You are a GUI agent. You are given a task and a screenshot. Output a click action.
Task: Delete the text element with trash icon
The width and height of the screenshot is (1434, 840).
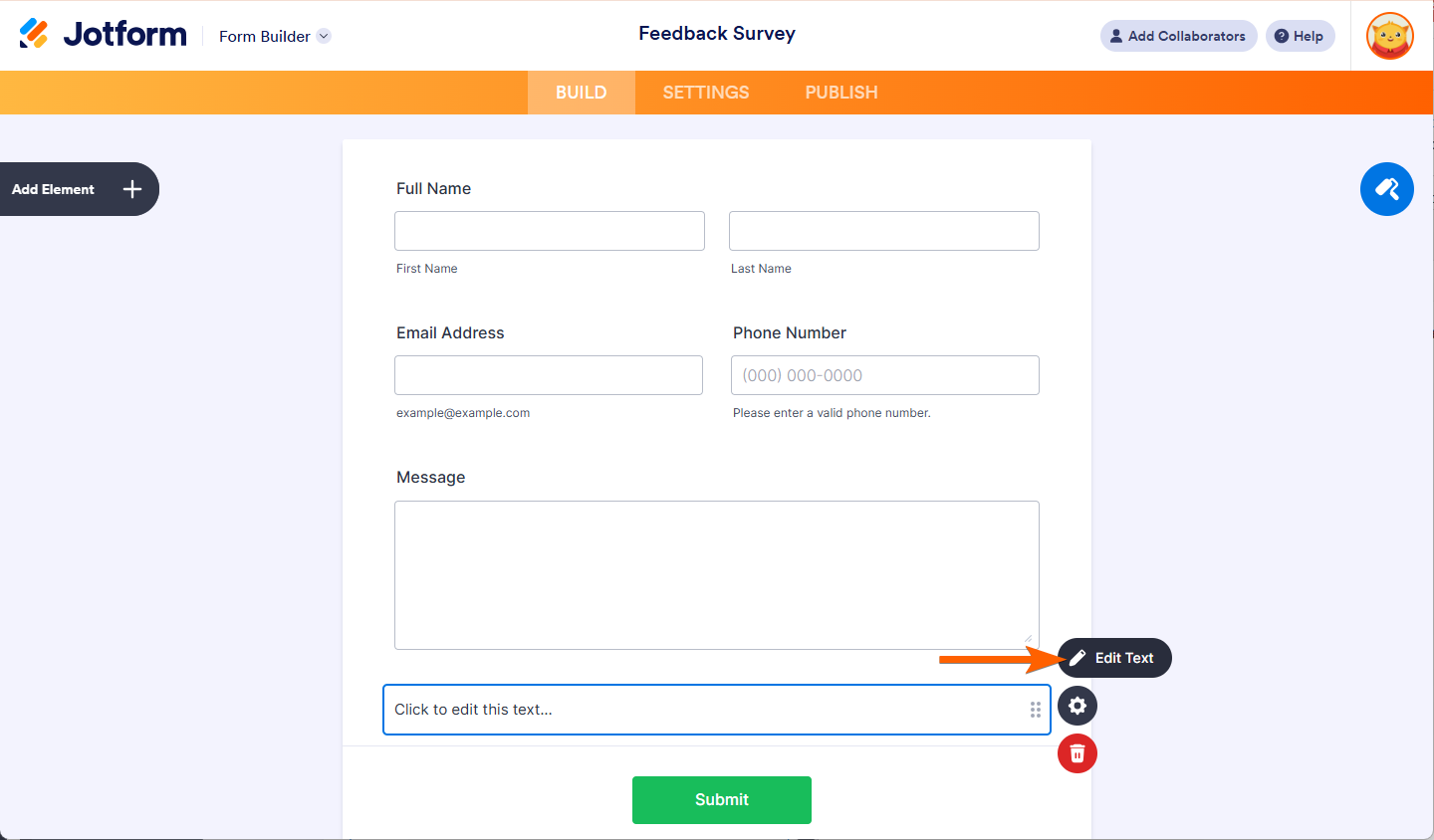[1076, 753]
